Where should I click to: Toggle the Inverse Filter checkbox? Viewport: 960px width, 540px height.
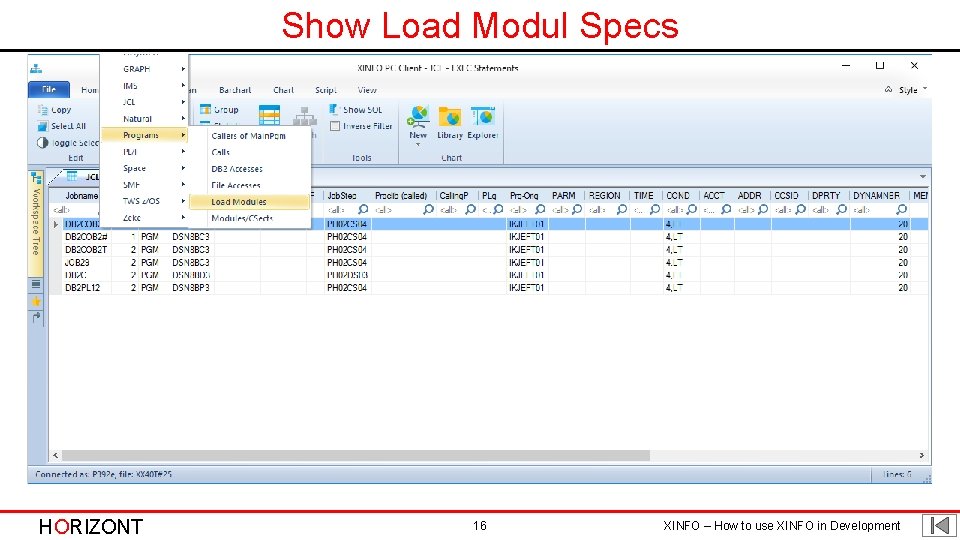coord(335,126)
